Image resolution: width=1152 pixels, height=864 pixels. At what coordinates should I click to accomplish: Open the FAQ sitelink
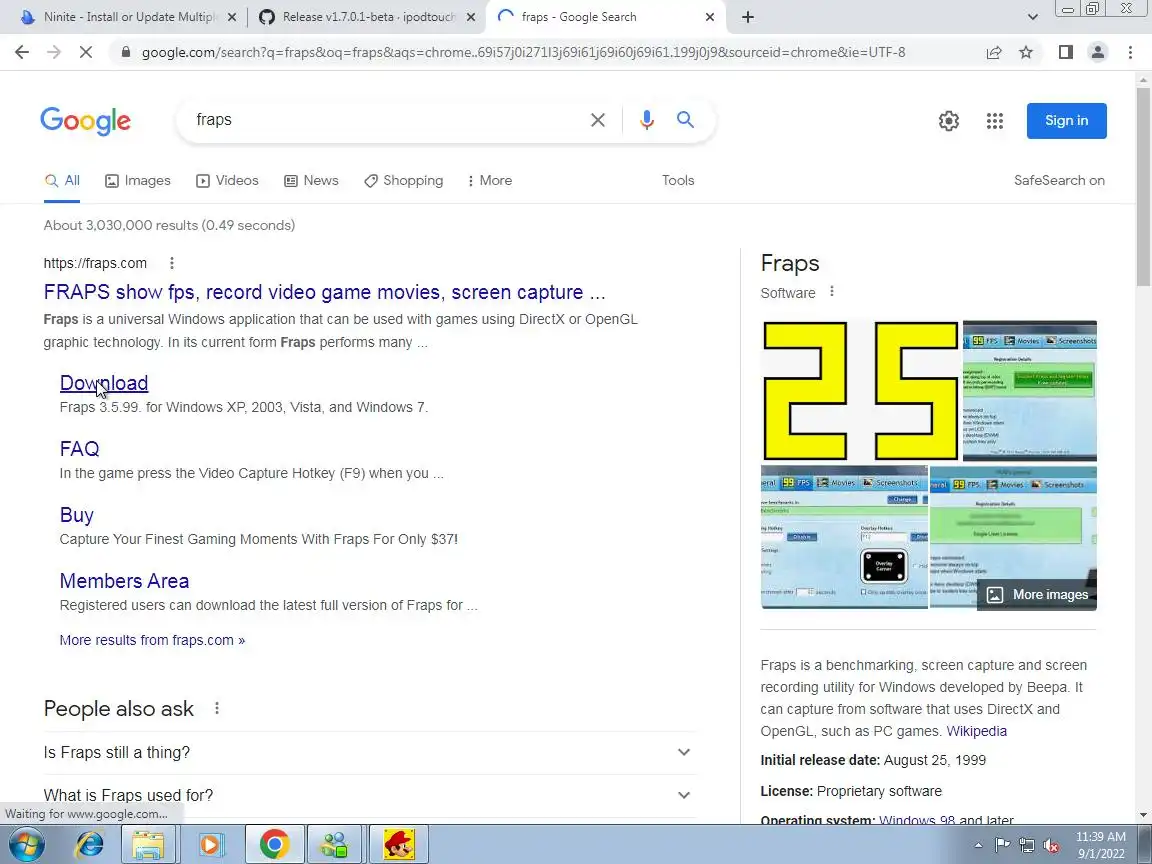[79, 449]
